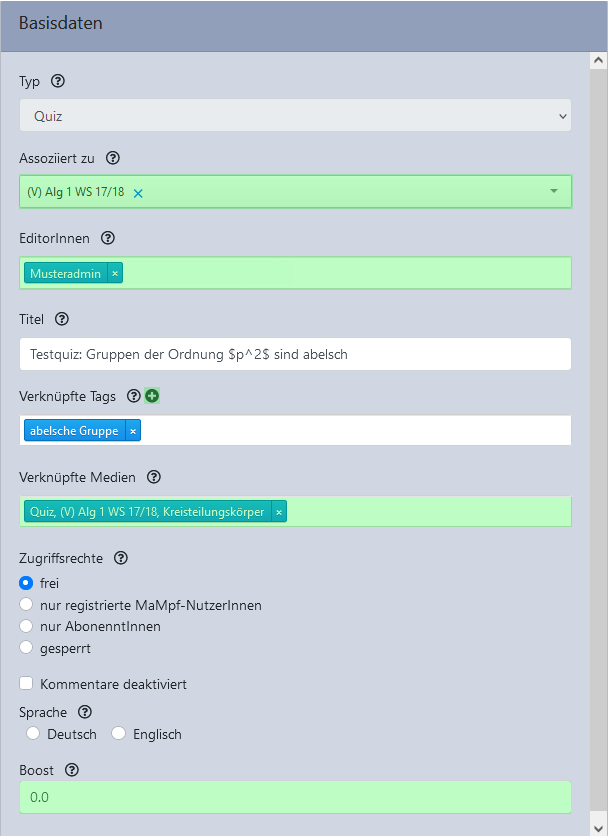Toggle 'Kommentare deaktiviert' checkbox

[27, 684]
